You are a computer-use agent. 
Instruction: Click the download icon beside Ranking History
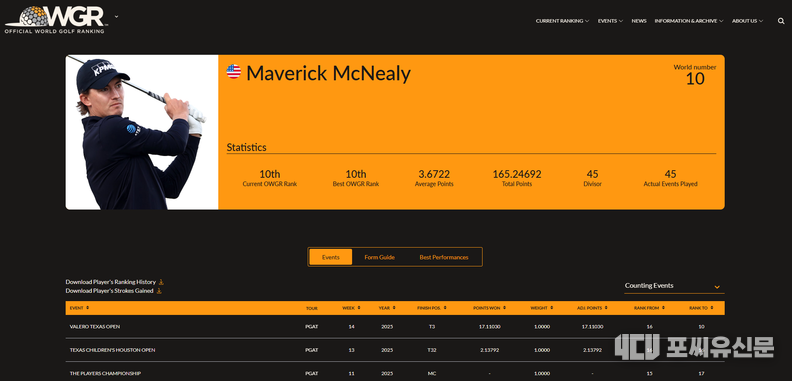(x=161, y=282)
